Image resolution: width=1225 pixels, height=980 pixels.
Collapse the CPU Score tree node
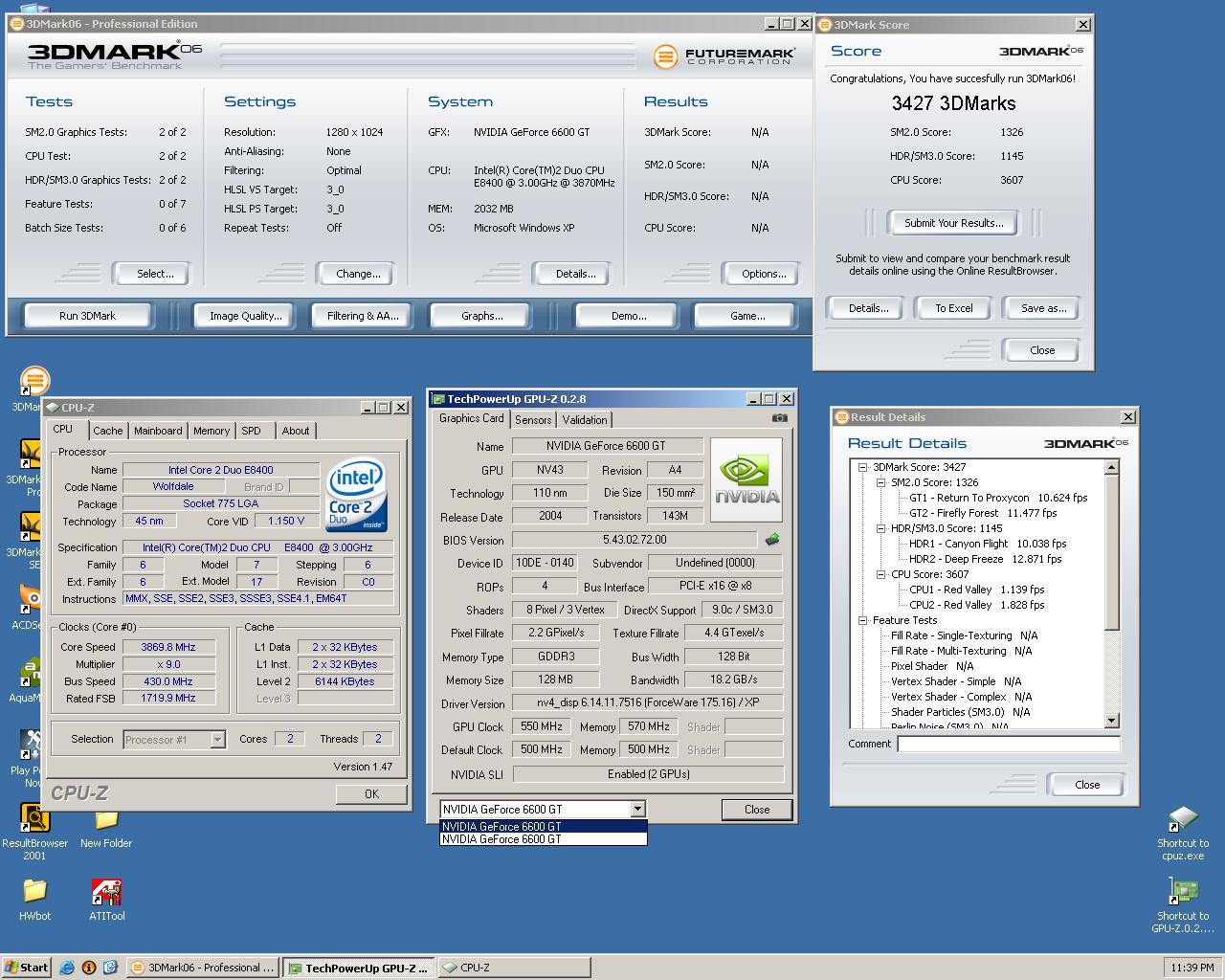pyautogui.click(x=880, y=574)
